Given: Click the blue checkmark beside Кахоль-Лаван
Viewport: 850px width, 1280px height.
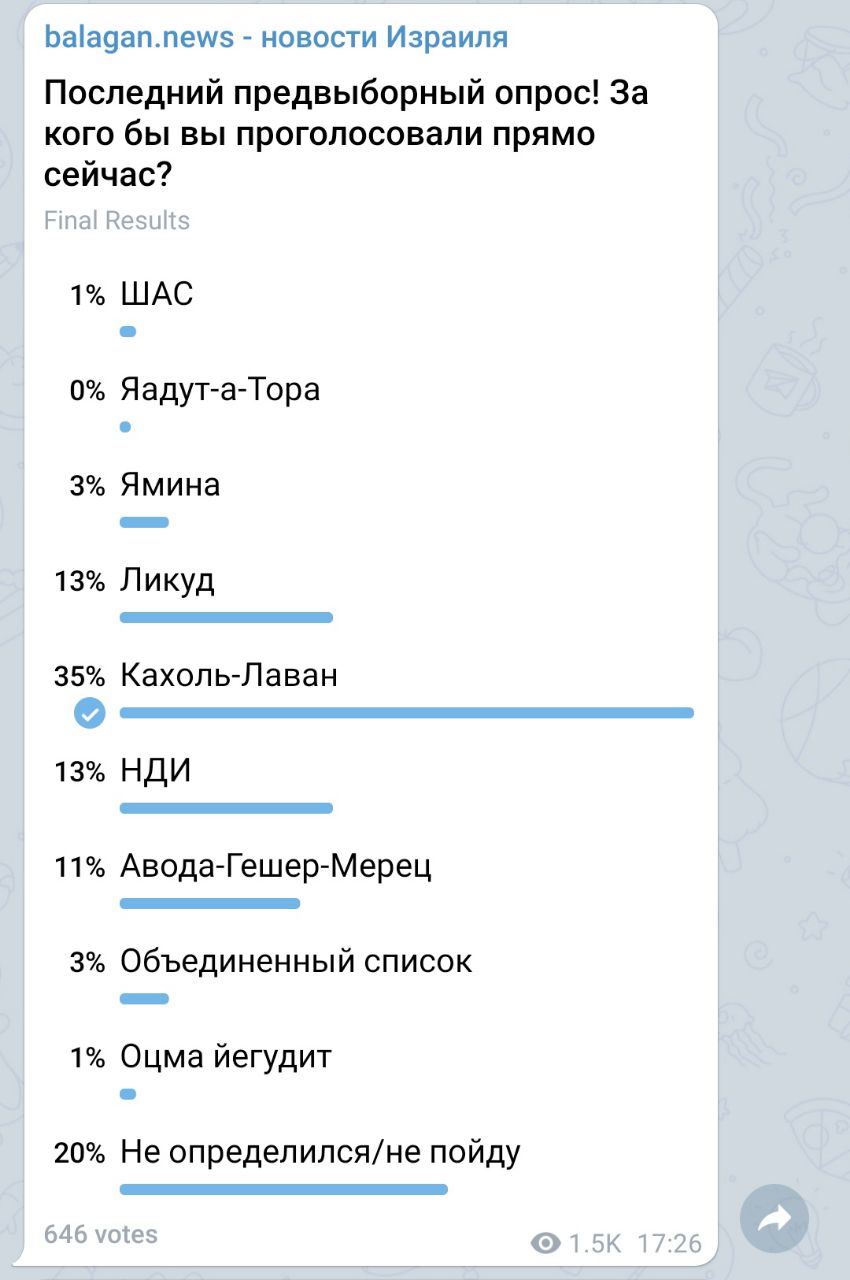Looking at the screenshot, I should click(x=90, y=713).
